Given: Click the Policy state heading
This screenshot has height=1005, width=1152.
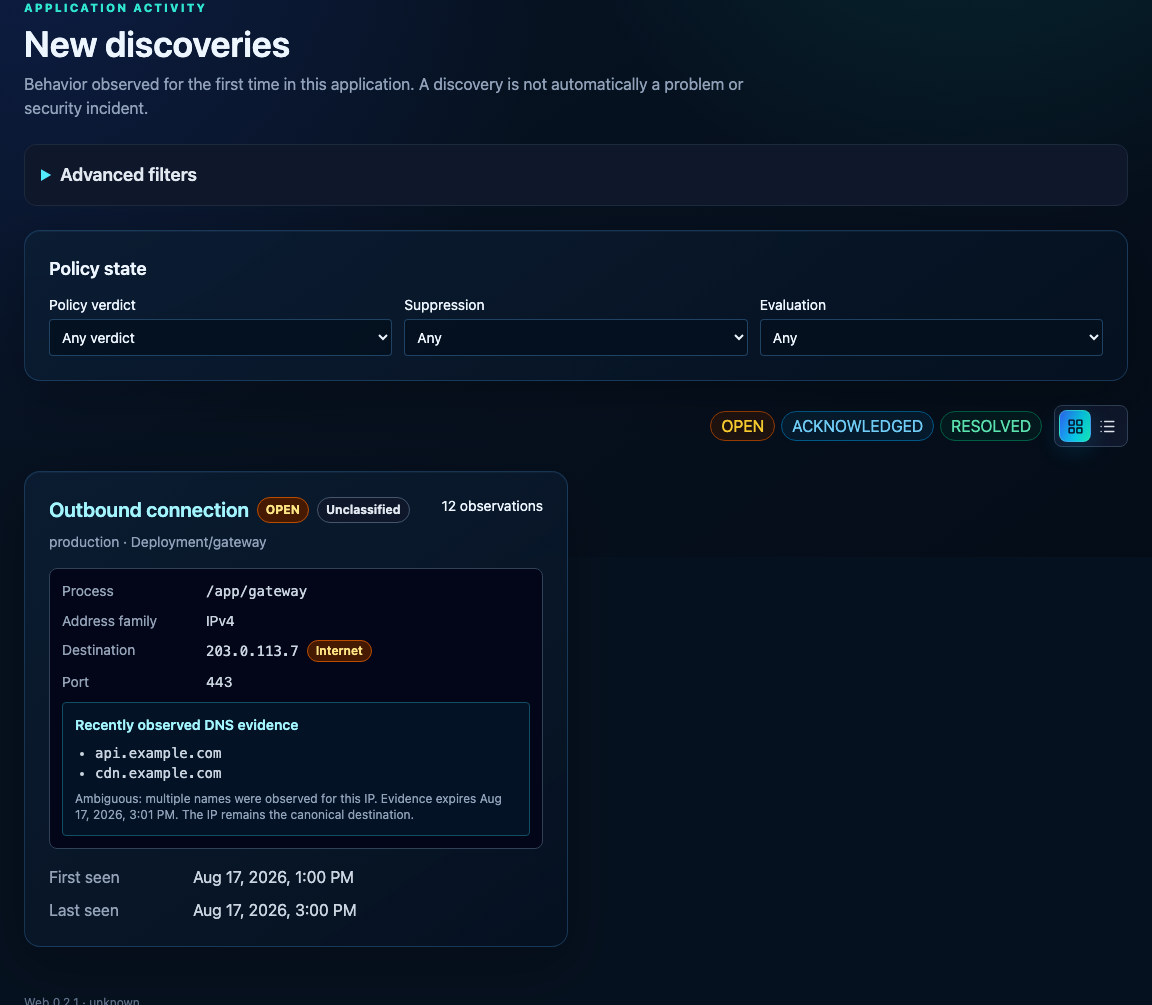Looking at the screenshot, I should click(x=98, y=269).
